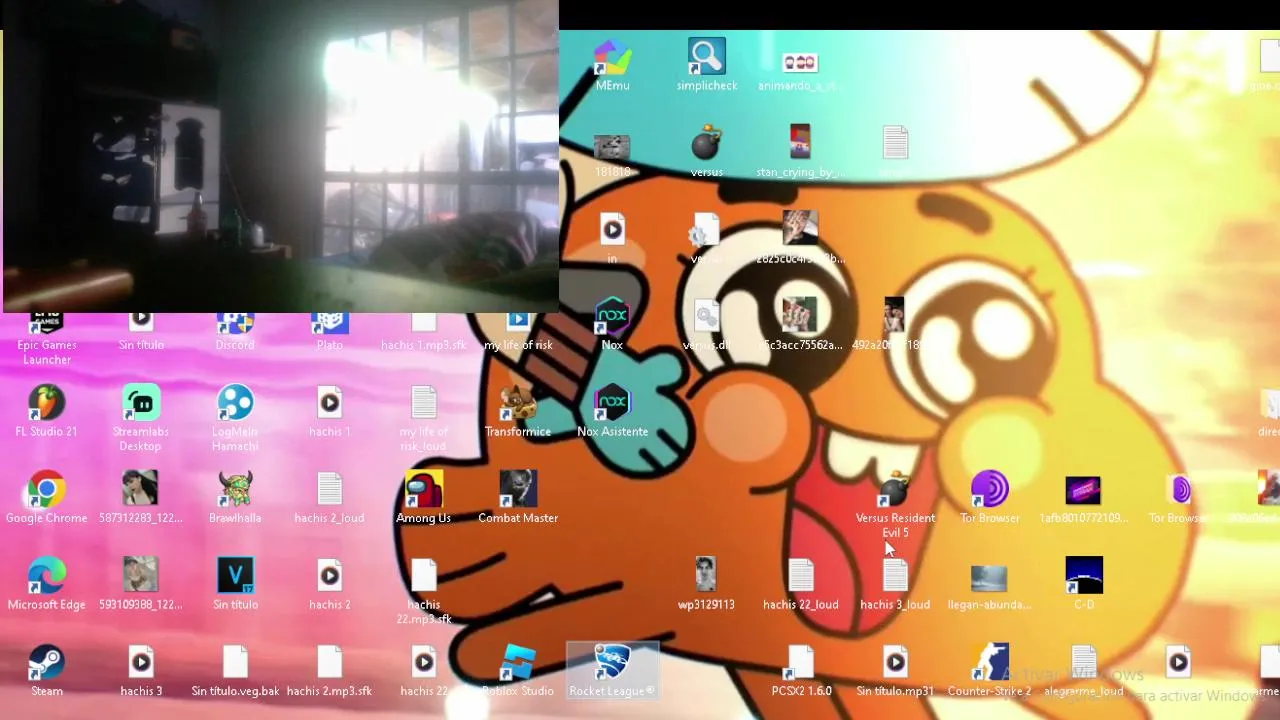Select the hachis 1 media file
1280x720 pixels.
(329, 412)
